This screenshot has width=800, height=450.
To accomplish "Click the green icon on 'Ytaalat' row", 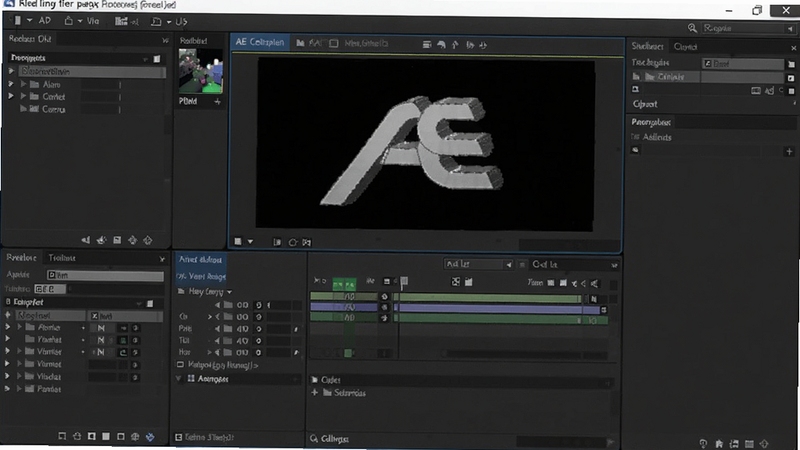I will pyautogui.click(x=123, y=340).
